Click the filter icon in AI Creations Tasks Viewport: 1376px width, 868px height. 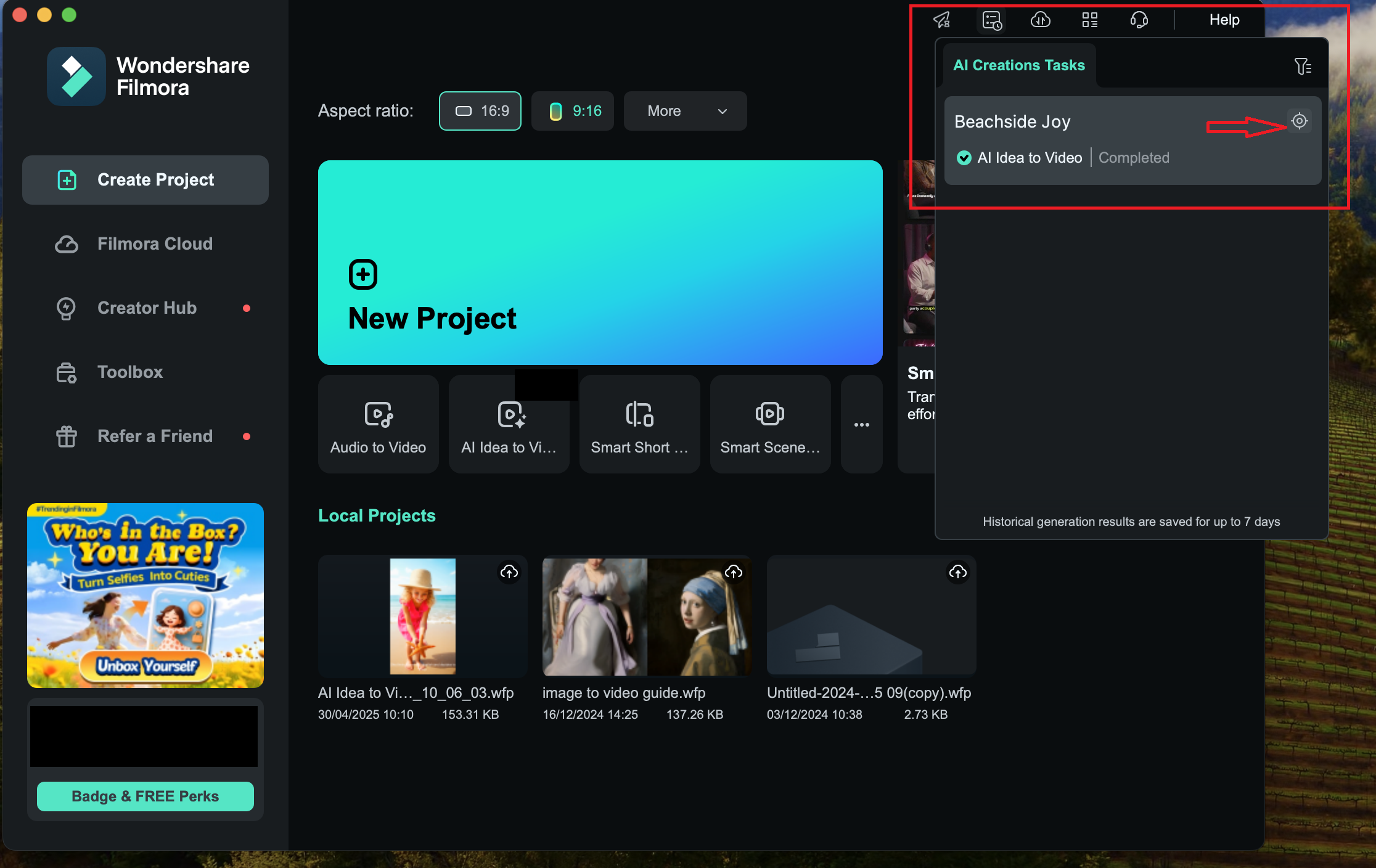pyautogui.click(x=1302, y=66)
